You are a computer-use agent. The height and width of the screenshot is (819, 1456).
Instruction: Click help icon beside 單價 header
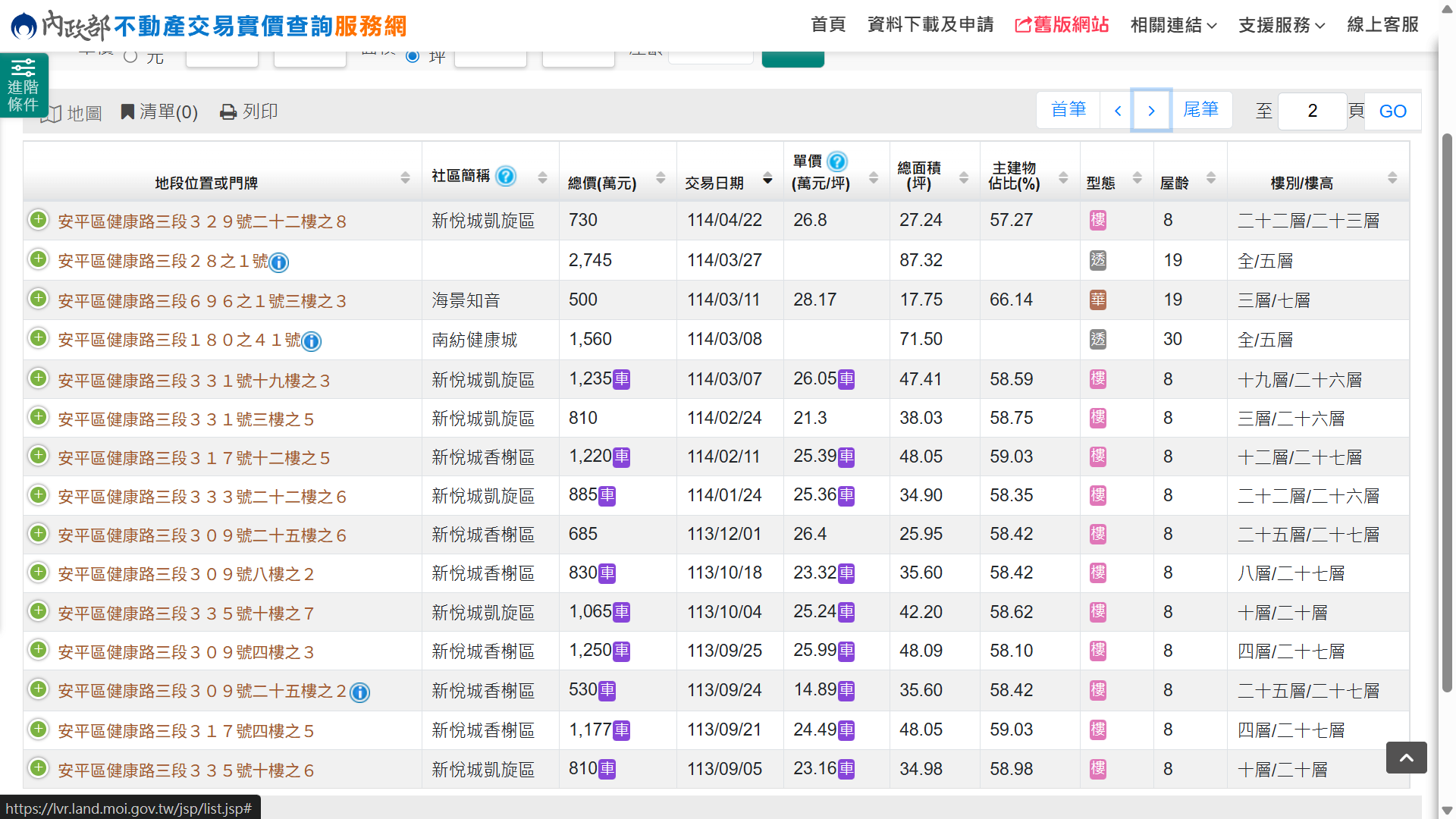[837, 162]
